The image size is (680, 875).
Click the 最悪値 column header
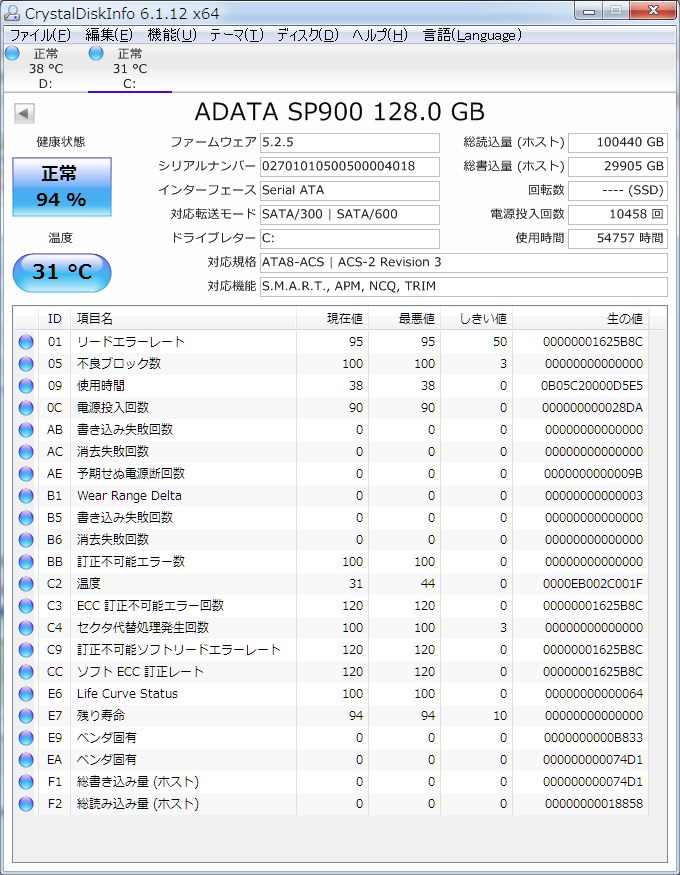(404, 319)
